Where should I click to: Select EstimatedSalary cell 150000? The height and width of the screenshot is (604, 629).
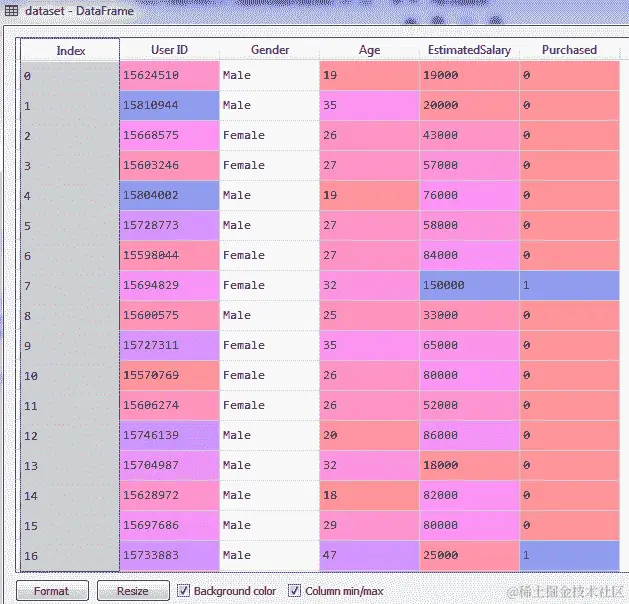[469, 286]
